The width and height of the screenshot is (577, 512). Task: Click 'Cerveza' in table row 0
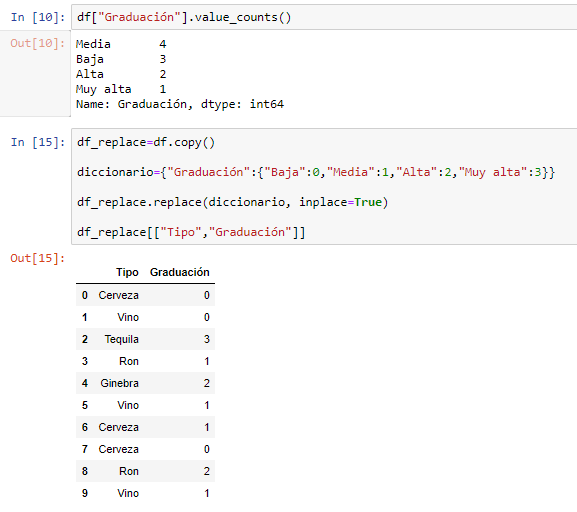tap(118, 295)
